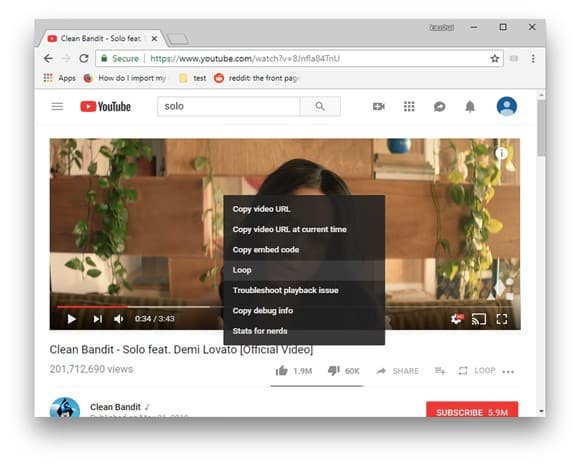Add video to a playlist icon
The height and width of the screenshot is (465, 580).
point(440,371)
